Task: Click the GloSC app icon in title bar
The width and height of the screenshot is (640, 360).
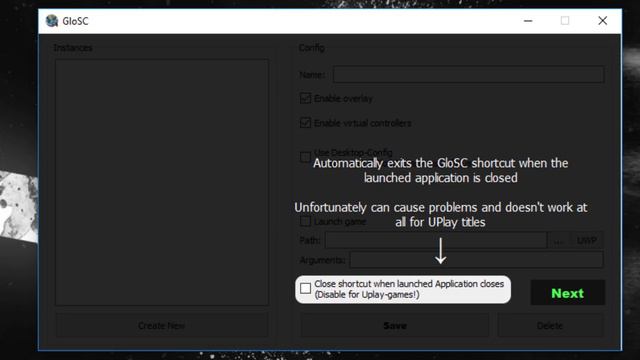Action: tap(52, 21)
